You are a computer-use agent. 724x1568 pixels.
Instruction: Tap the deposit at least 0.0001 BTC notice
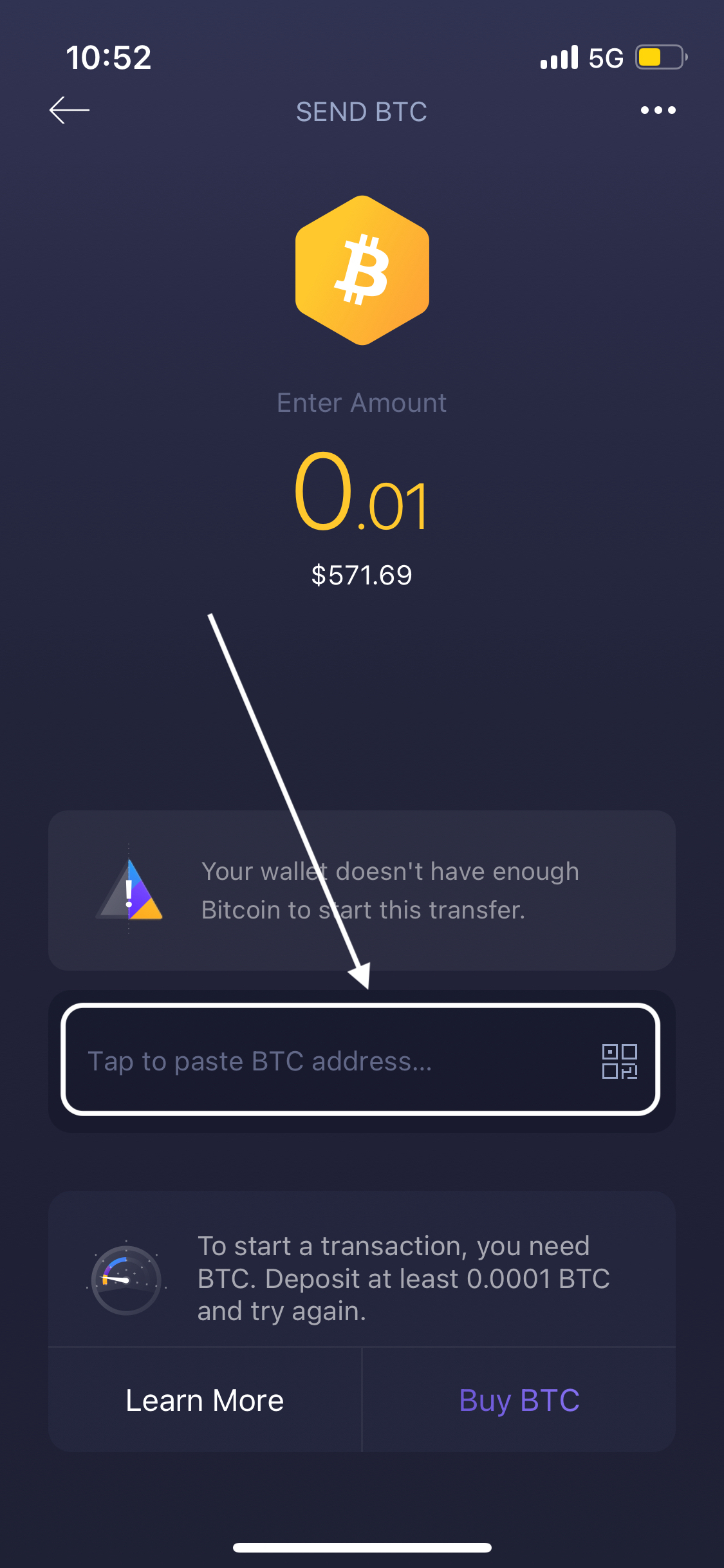pos(404,1278)
